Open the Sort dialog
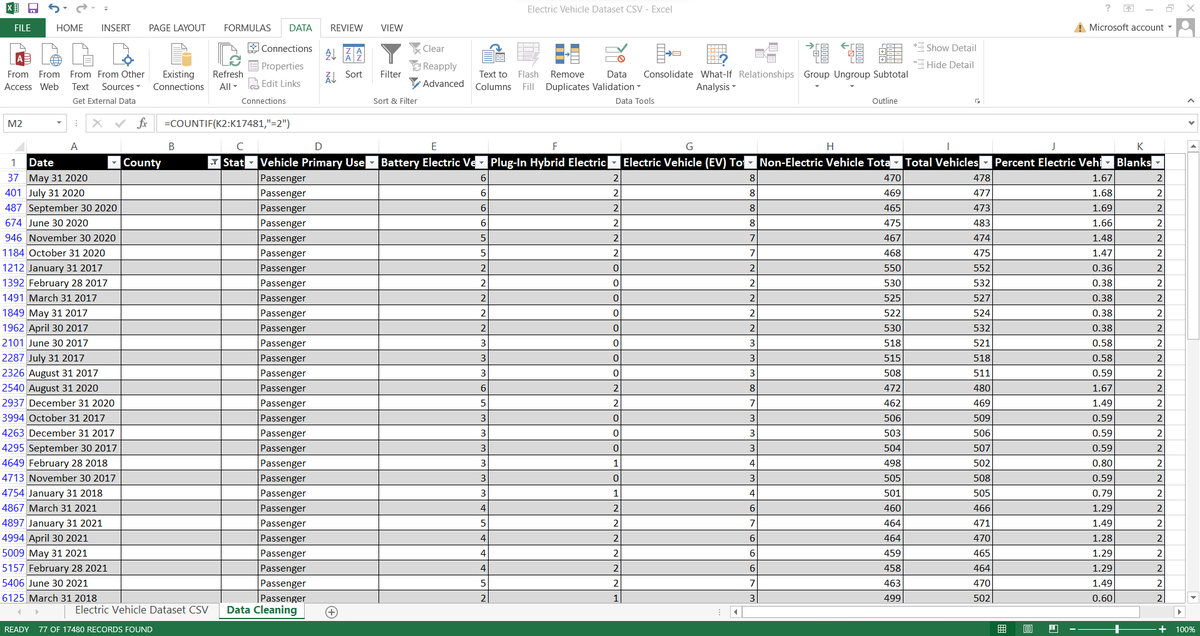 pyautogui.click(x=353, y=62)
